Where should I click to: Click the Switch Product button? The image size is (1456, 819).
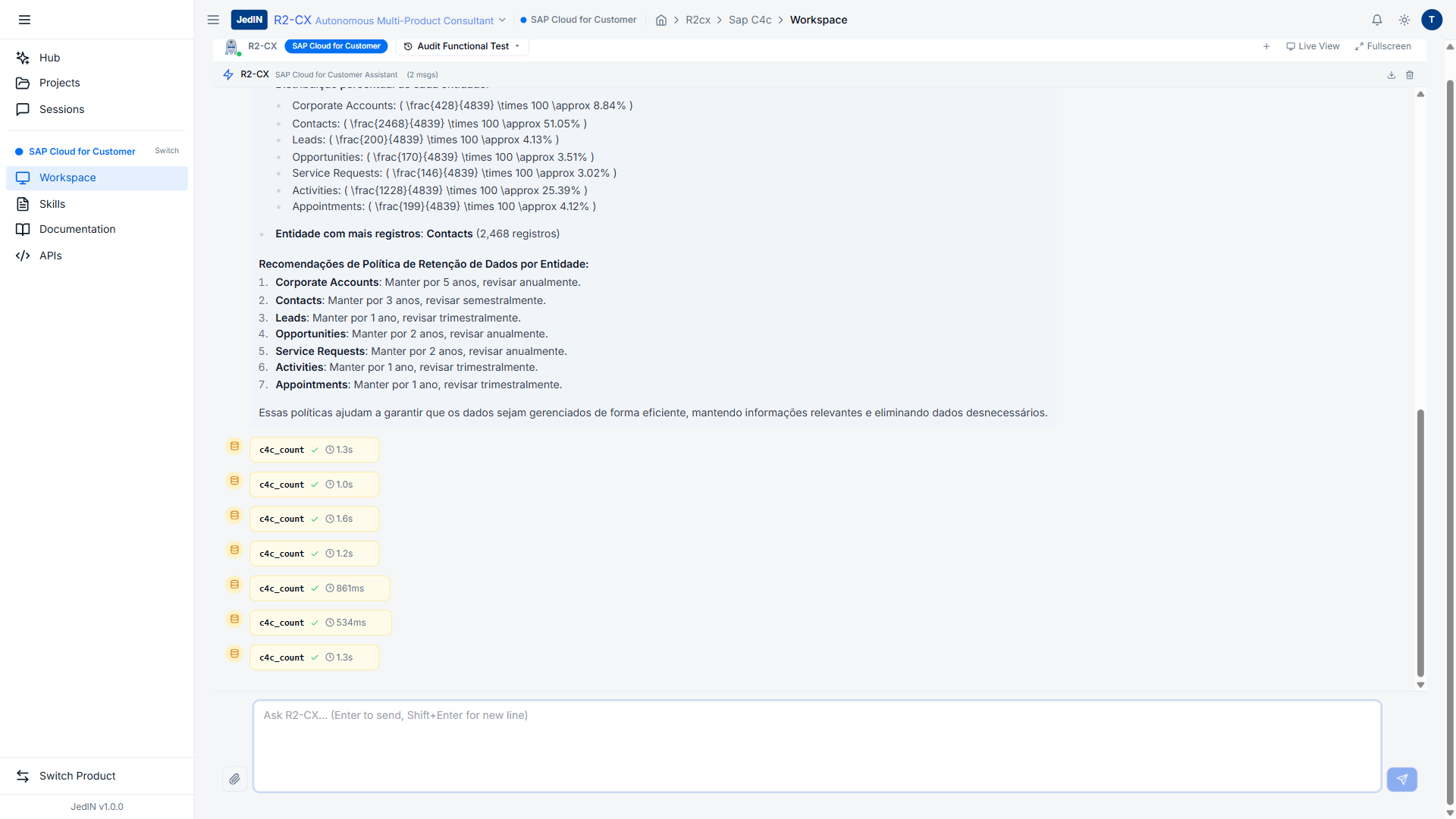(77, 776)
